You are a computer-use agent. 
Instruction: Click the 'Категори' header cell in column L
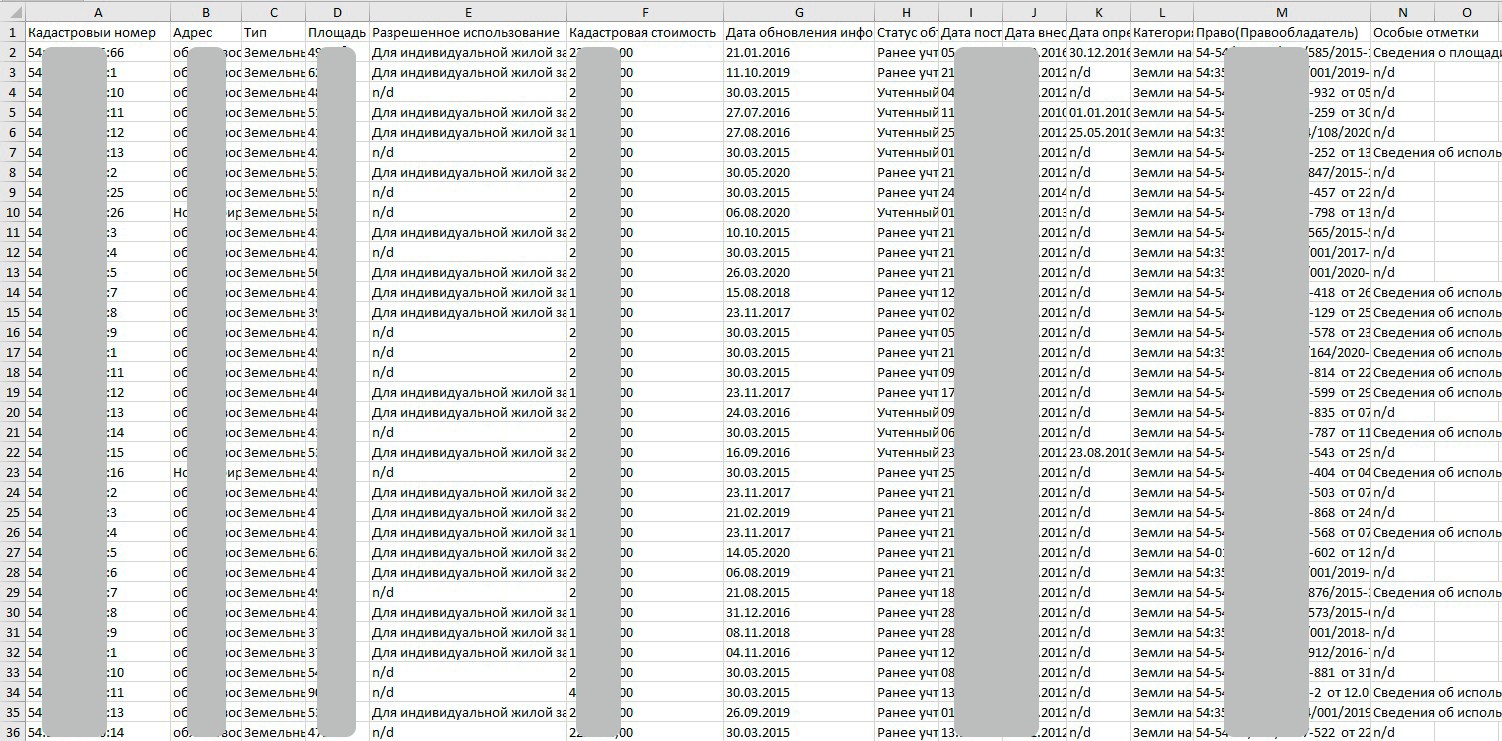pyautogui.click(x=1161, y=32)
